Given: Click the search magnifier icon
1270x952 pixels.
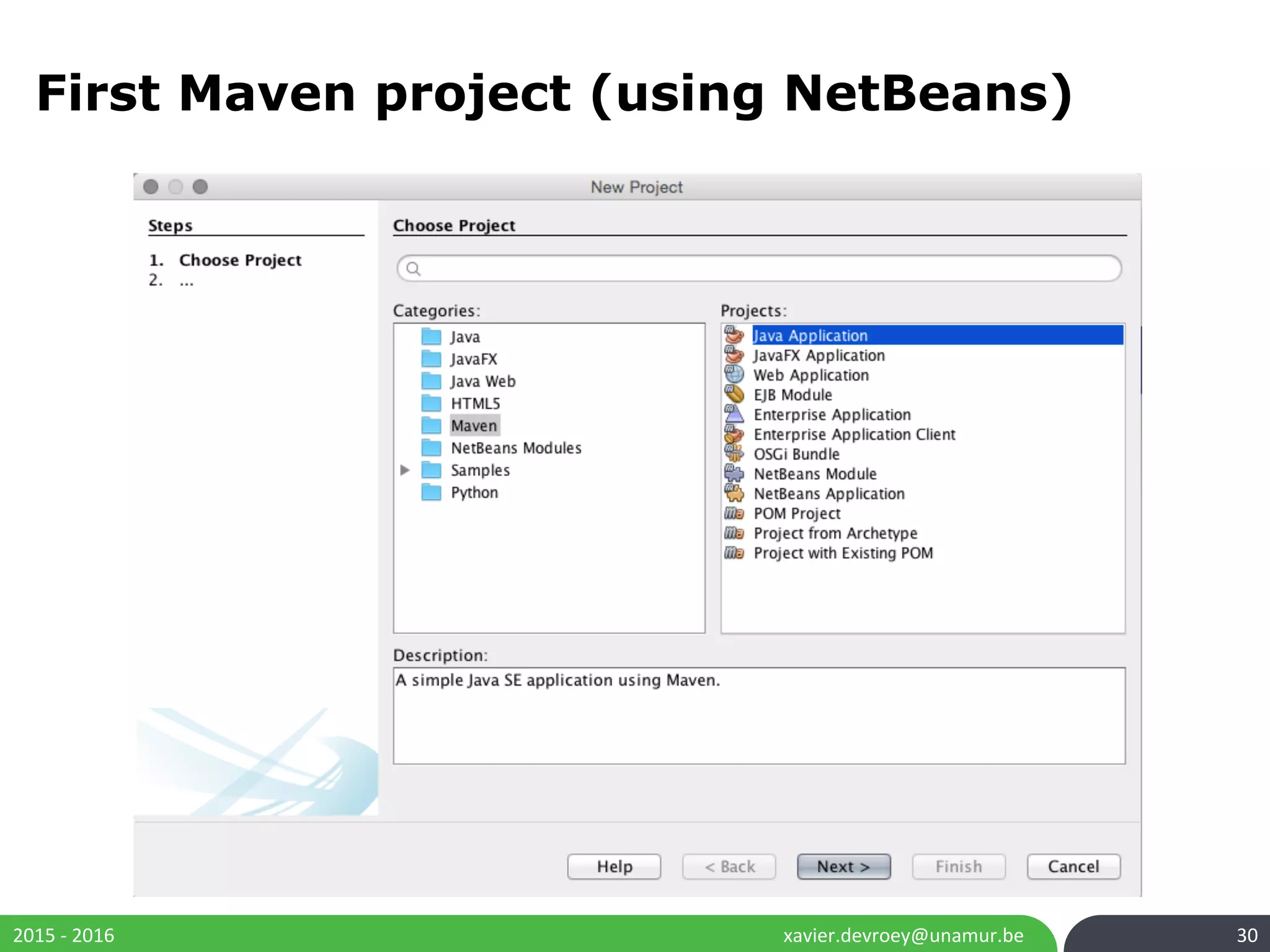Looking at the screenshot, I should click(414, 269).
